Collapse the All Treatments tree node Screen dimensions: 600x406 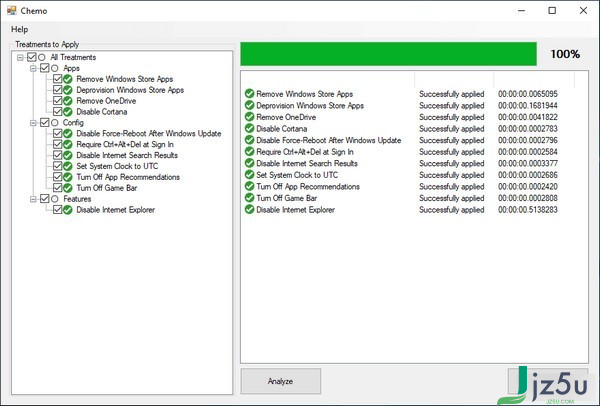(x=20, y=58)
